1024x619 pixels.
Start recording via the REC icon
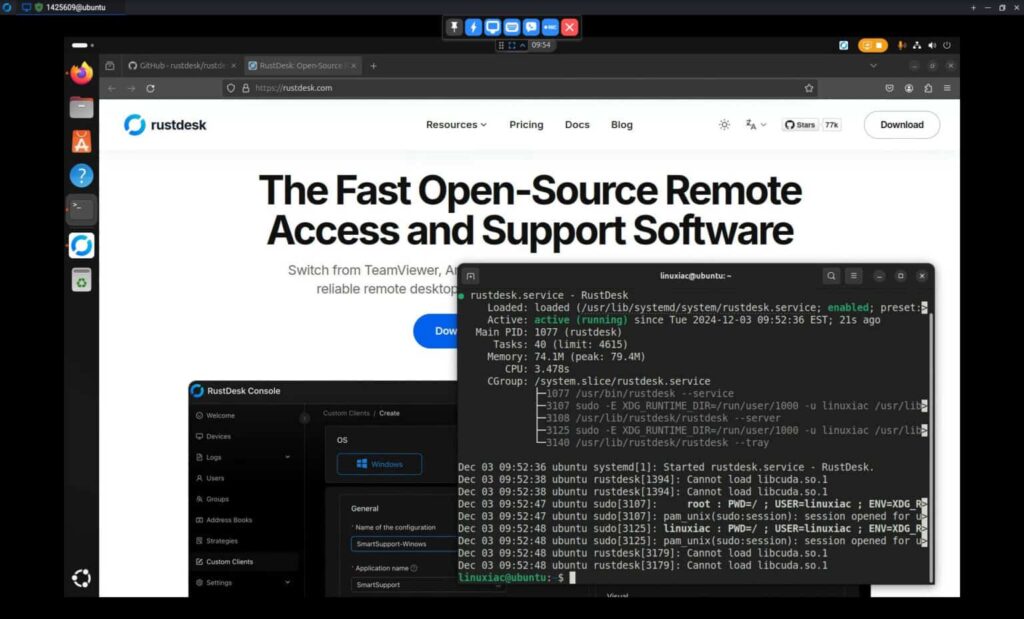[x=550, y=27]
